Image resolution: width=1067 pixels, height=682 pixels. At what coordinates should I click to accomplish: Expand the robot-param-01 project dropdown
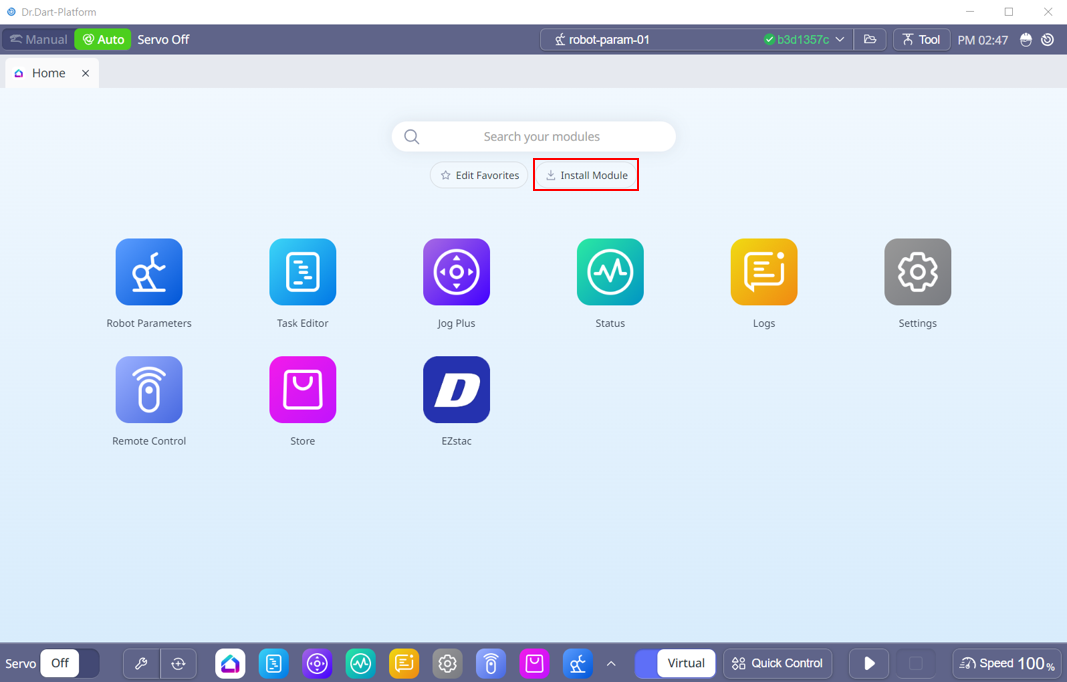pos(840,40)
